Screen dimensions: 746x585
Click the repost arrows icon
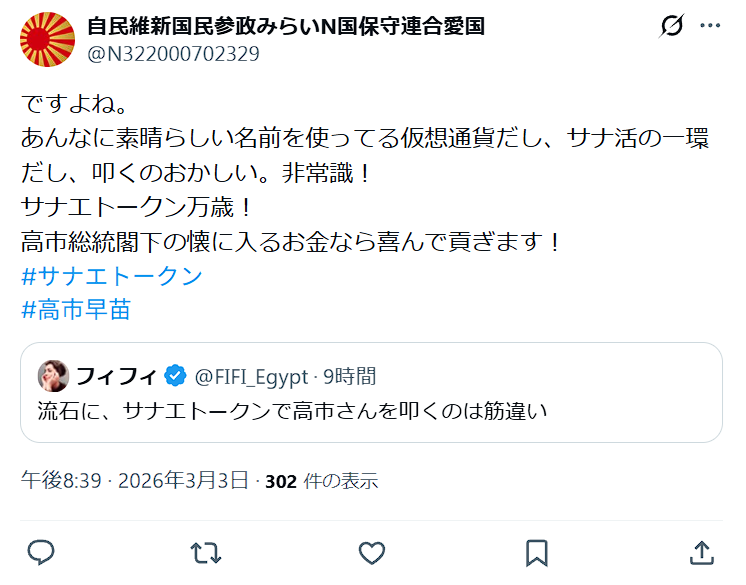(x=205, y=552)
